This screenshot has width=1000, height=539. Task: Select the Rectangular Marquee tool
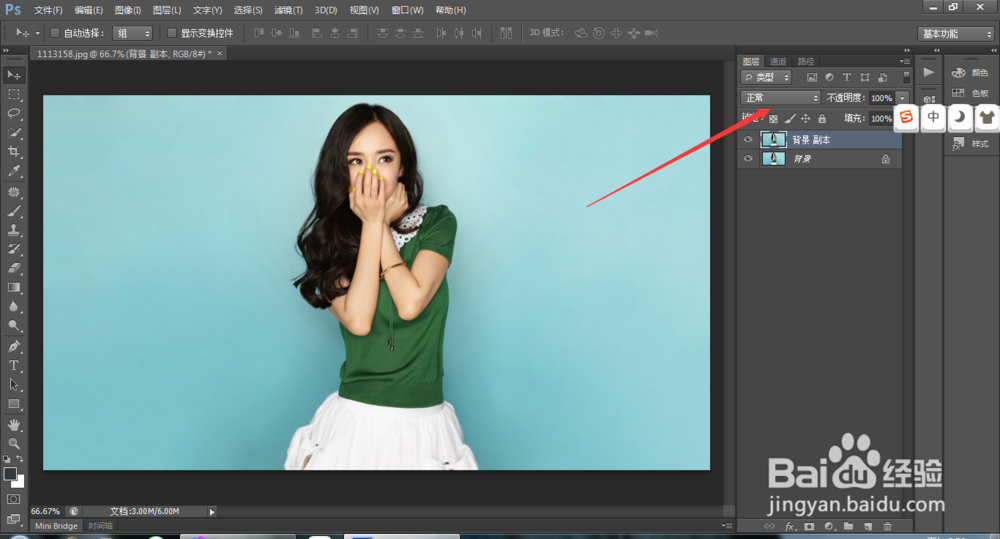(13, 94)
